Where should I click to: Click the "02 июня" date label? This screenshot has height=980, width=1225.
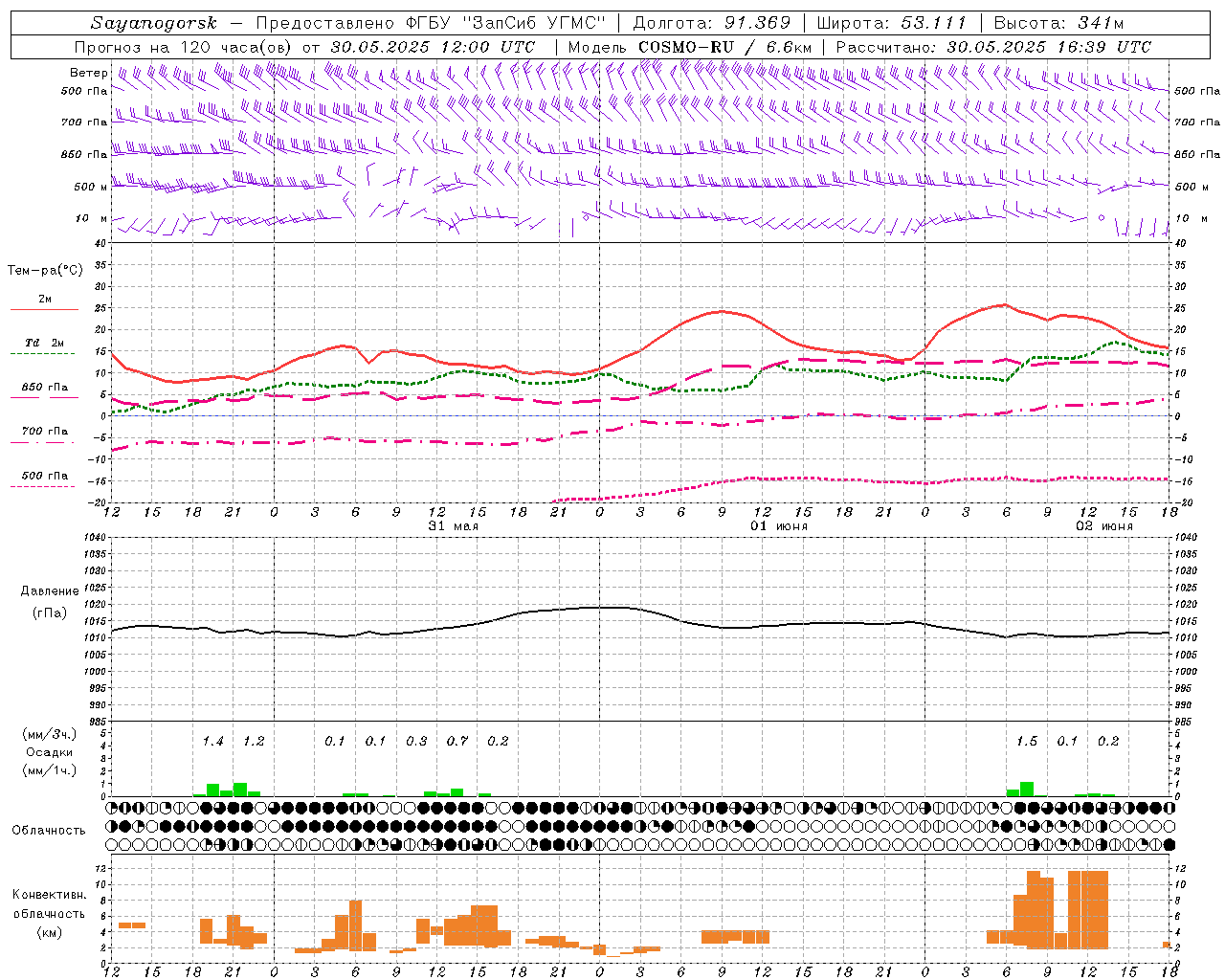tap(1104, 526)
